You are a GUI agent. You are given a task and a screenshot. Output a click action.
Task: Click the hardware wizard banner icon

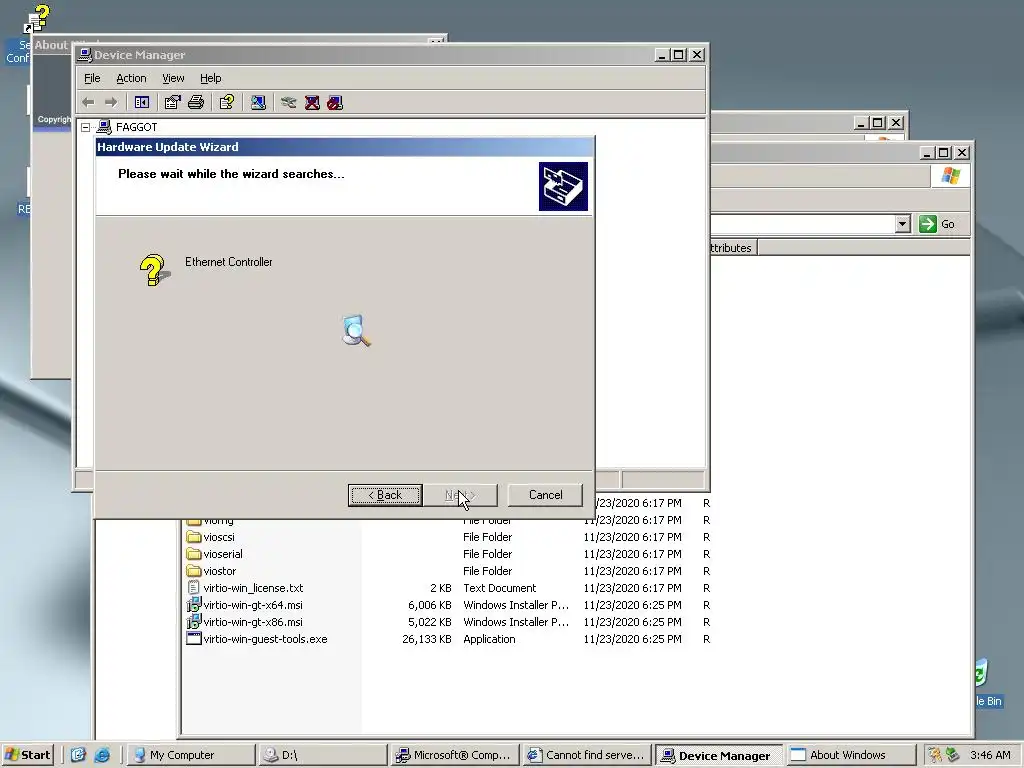pyautogui.click(x=563, y=187)
